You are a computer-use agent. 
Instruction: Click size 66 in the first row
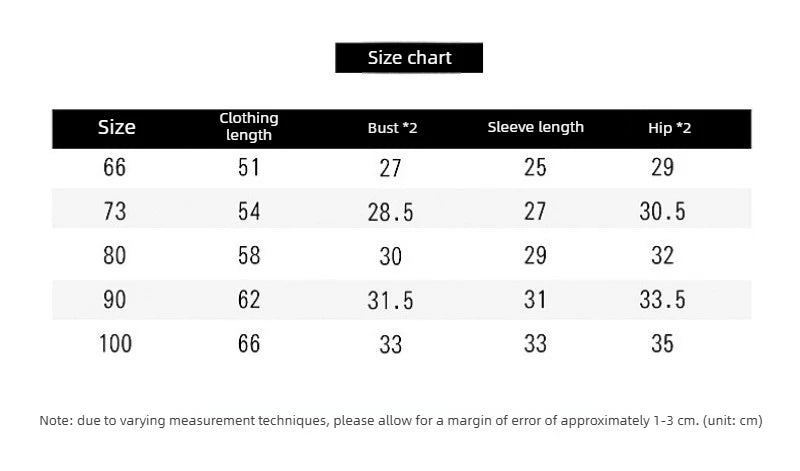coord(114,167)
